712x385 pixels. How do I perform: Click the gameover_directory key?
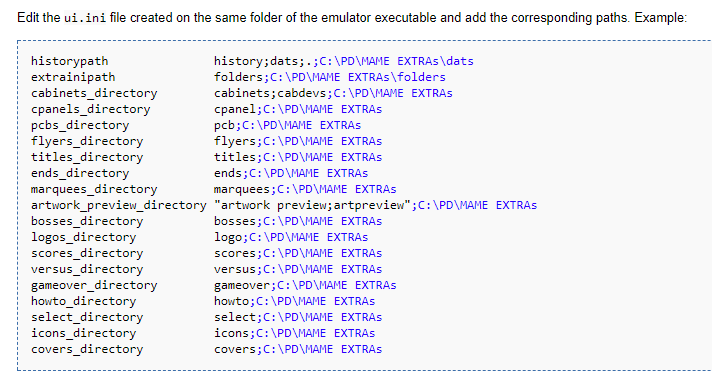(94, 285)
